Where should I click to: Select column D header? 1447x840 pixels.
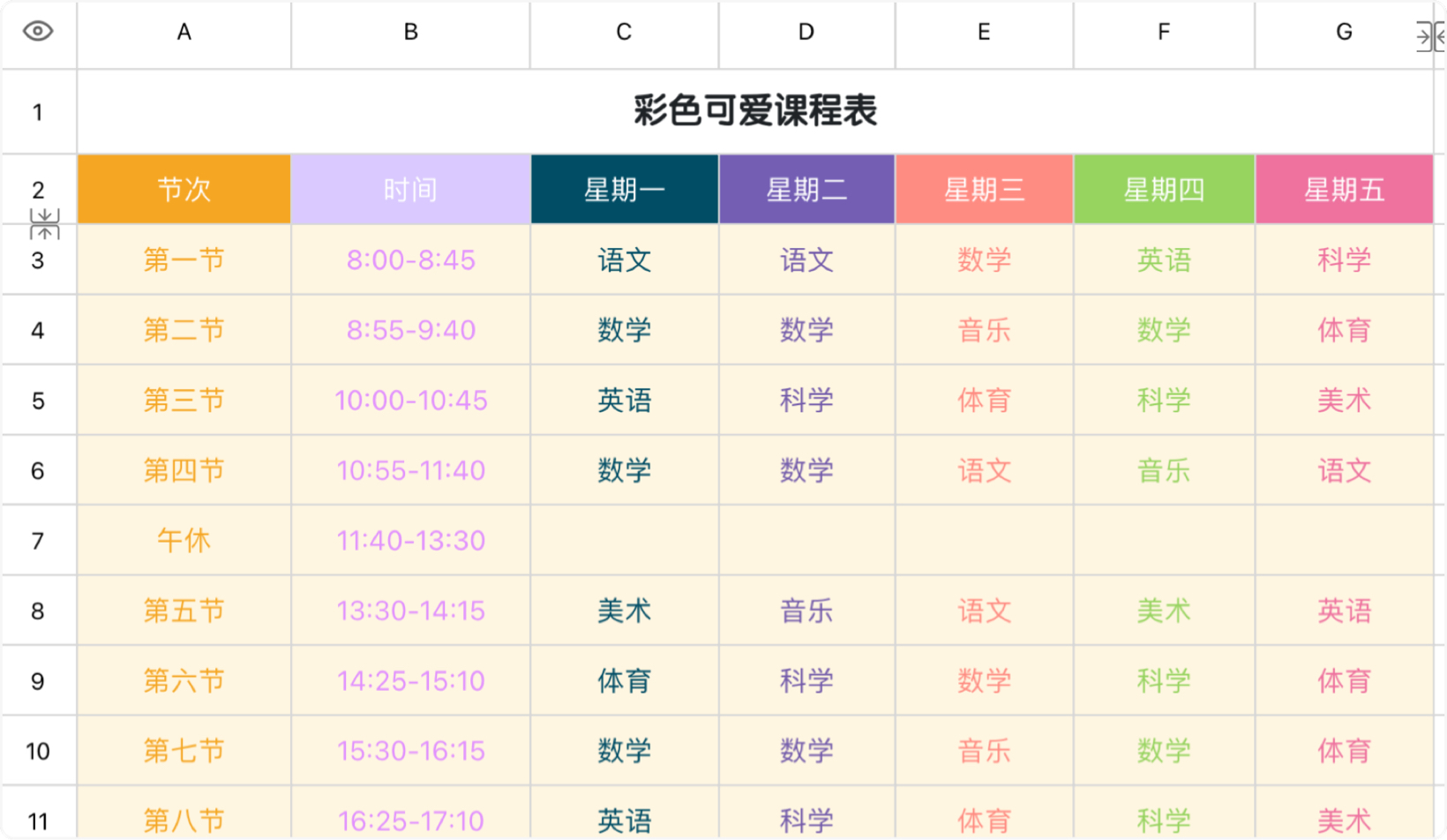pos(806,34)
